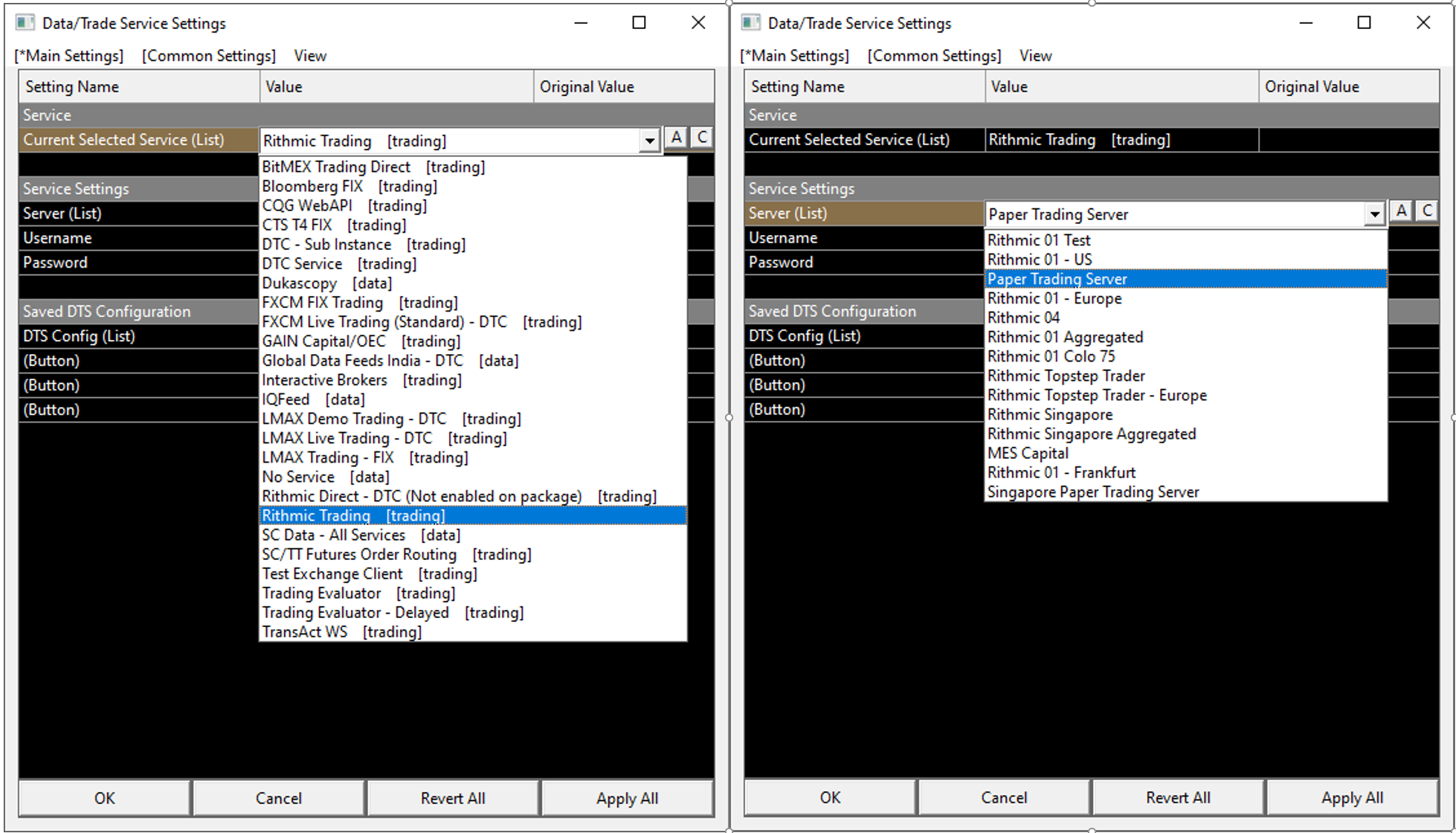Collapse the Server list dropdown arrow
The image size is (1456, 833).
pyautogui.click(x=1374, y=214)
